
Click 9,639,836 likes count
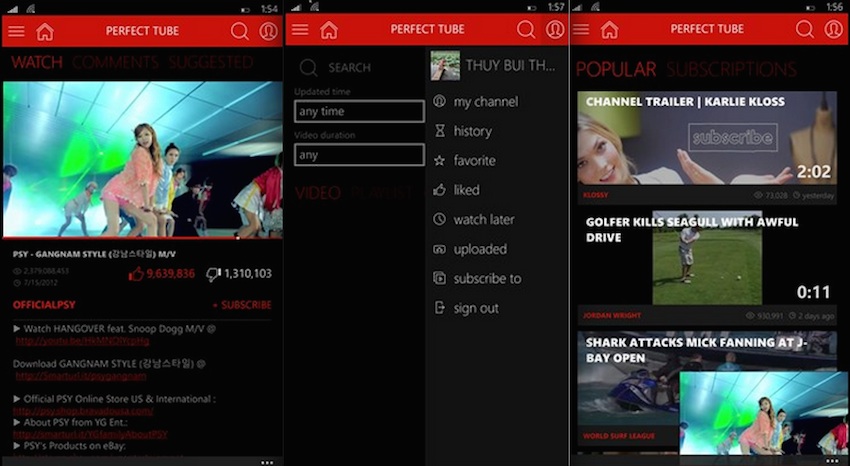(170, 274)
